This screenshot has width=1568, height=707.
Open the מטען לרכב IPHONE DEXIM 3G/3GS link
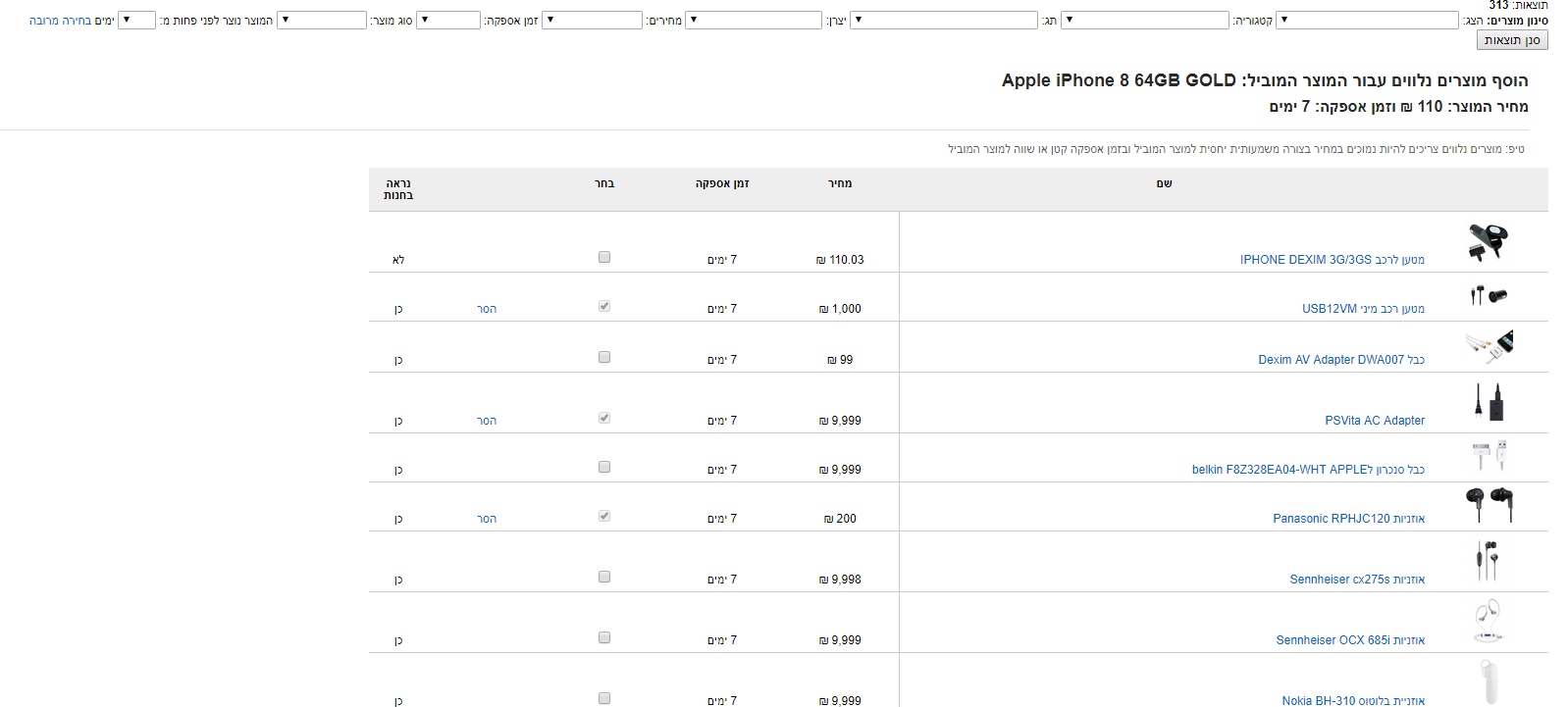(x=1333, y=260)
